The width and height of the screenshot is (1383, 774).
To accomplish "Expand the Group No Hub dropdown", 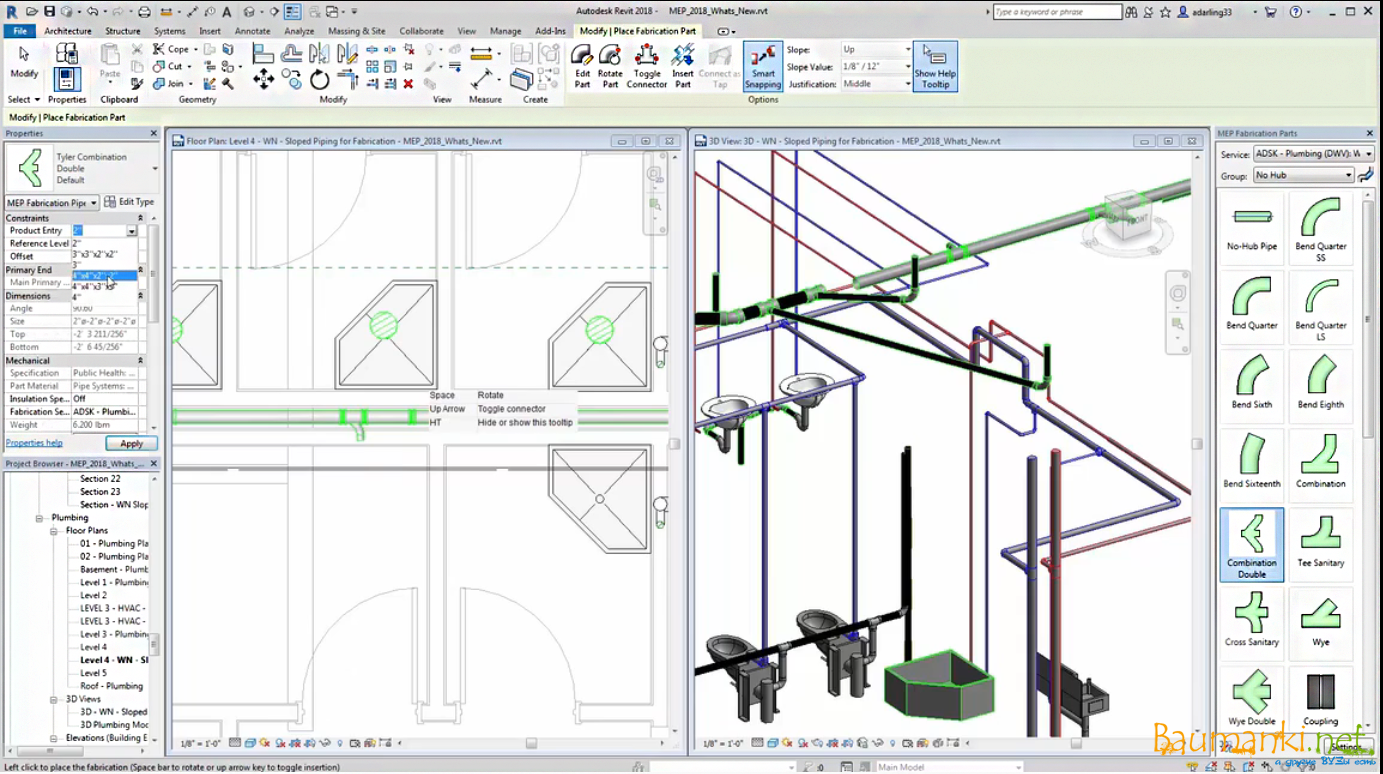I will click(1304, 175).
